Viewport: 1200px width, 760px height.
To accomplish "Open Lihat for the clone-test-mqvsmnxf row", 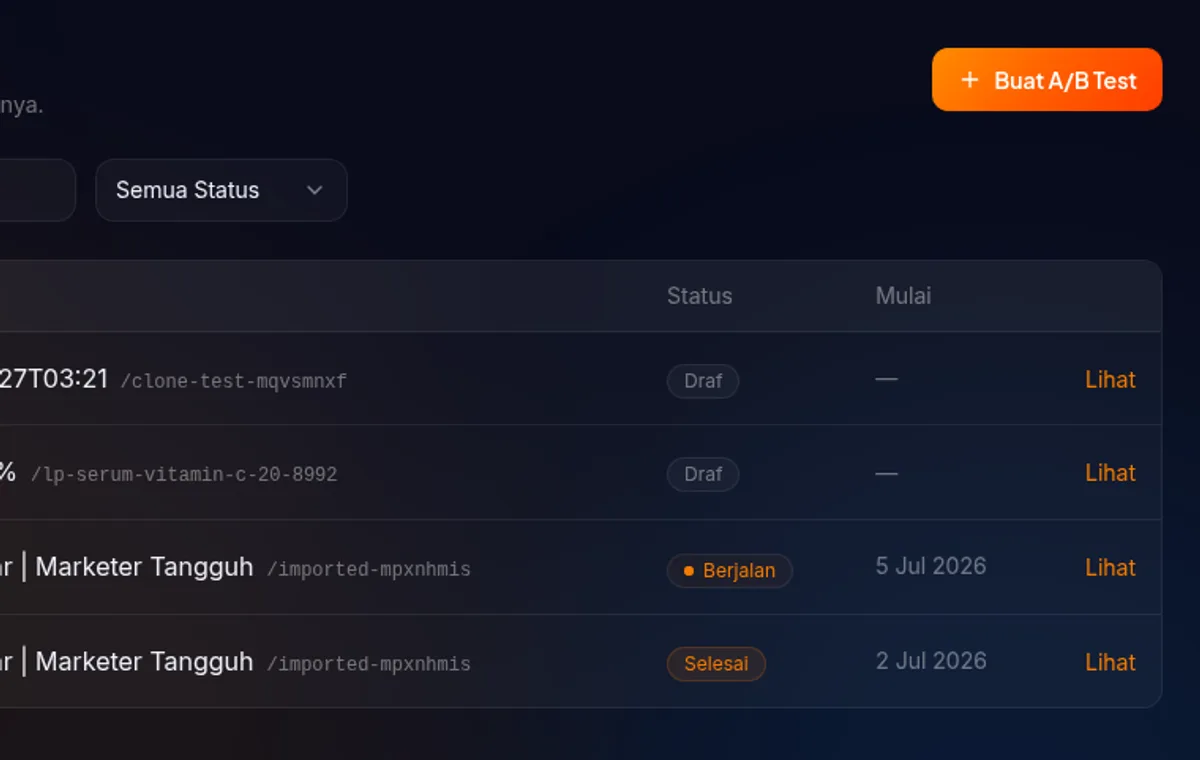I will (x=1110, y=380).
